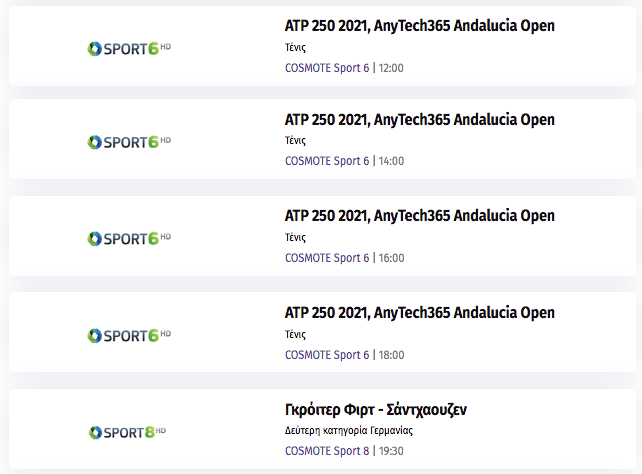
Task: Click the Sport 6 HD logo in the 18:00 row
Action: (x=129, y=335)
